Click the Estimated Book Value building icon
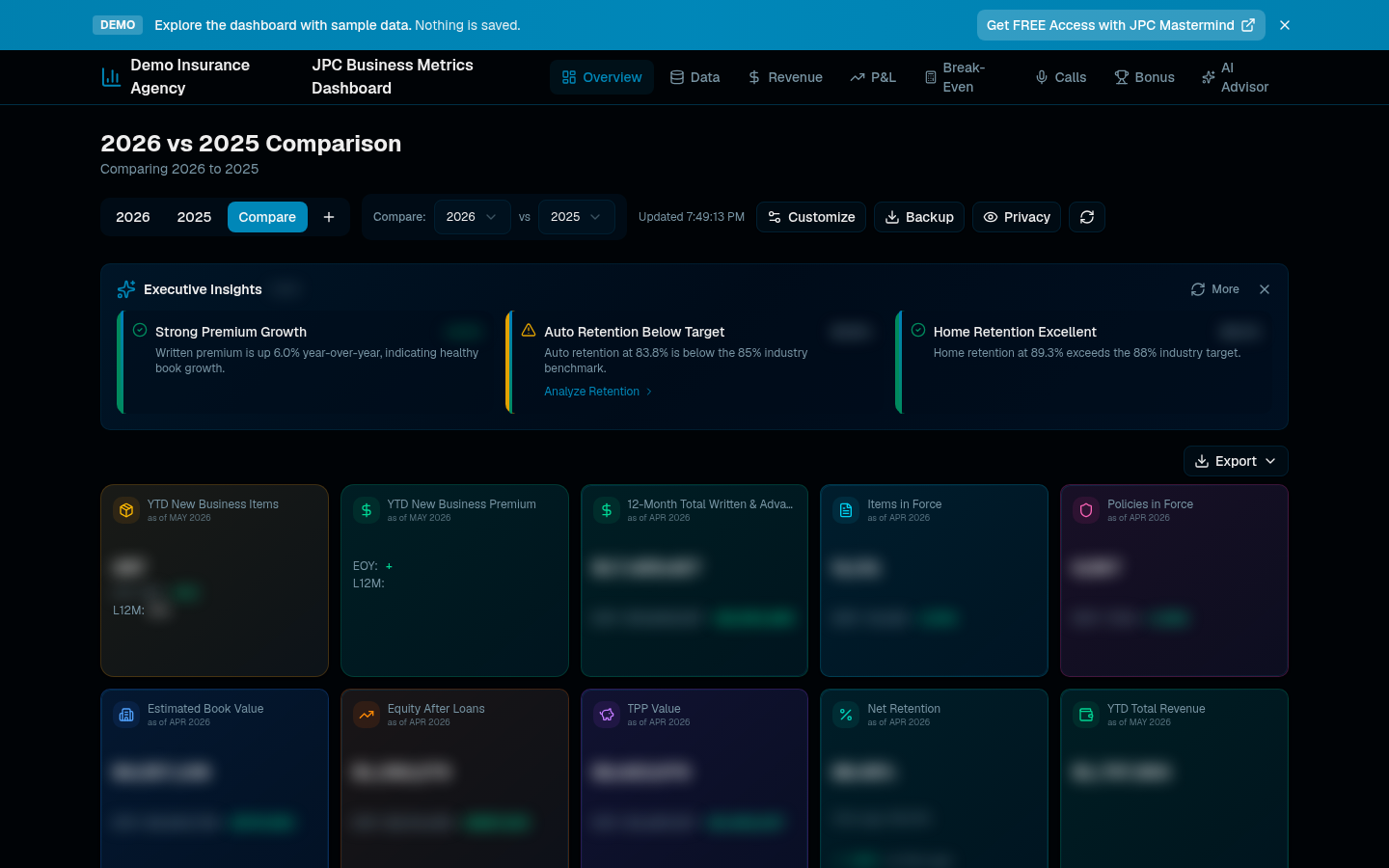Screen dimensions: 1389x868 point(126,715)
